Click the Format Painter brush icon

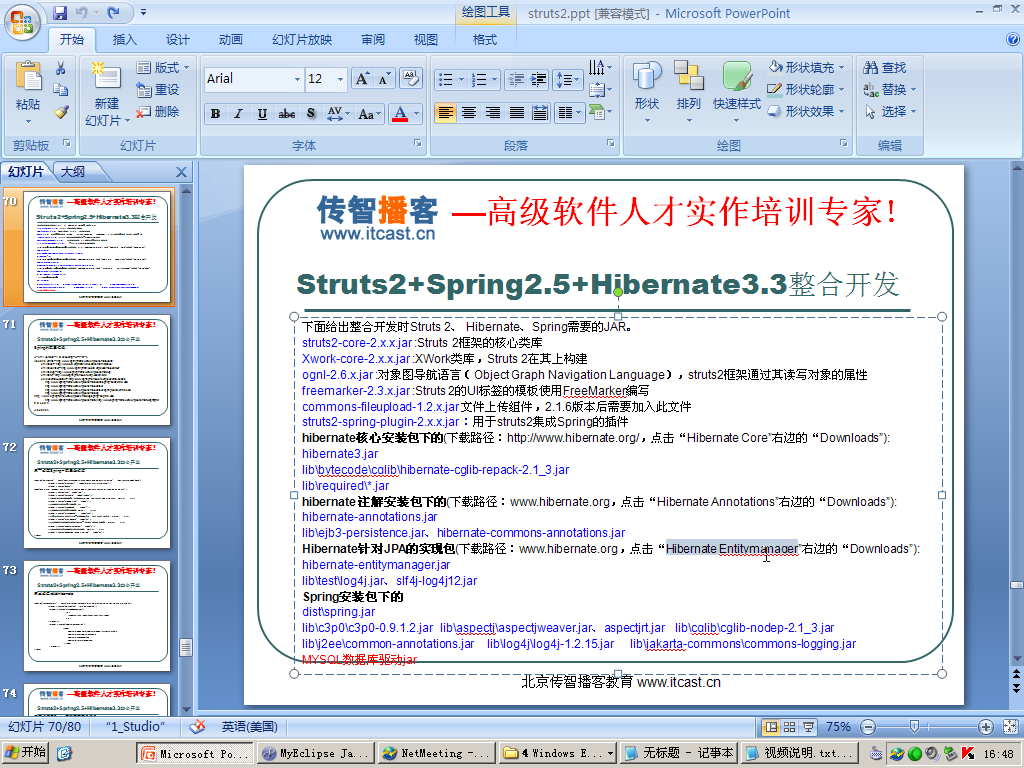coord(61,112)
